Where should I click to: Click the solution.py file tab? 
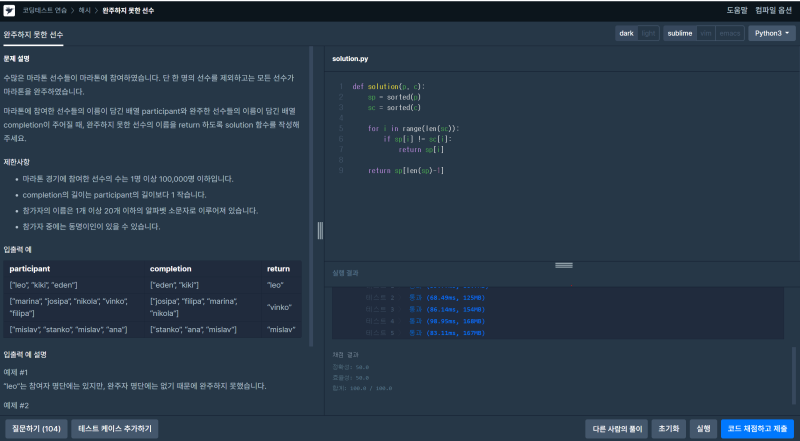pyautogui.click(x=350, y=59)
